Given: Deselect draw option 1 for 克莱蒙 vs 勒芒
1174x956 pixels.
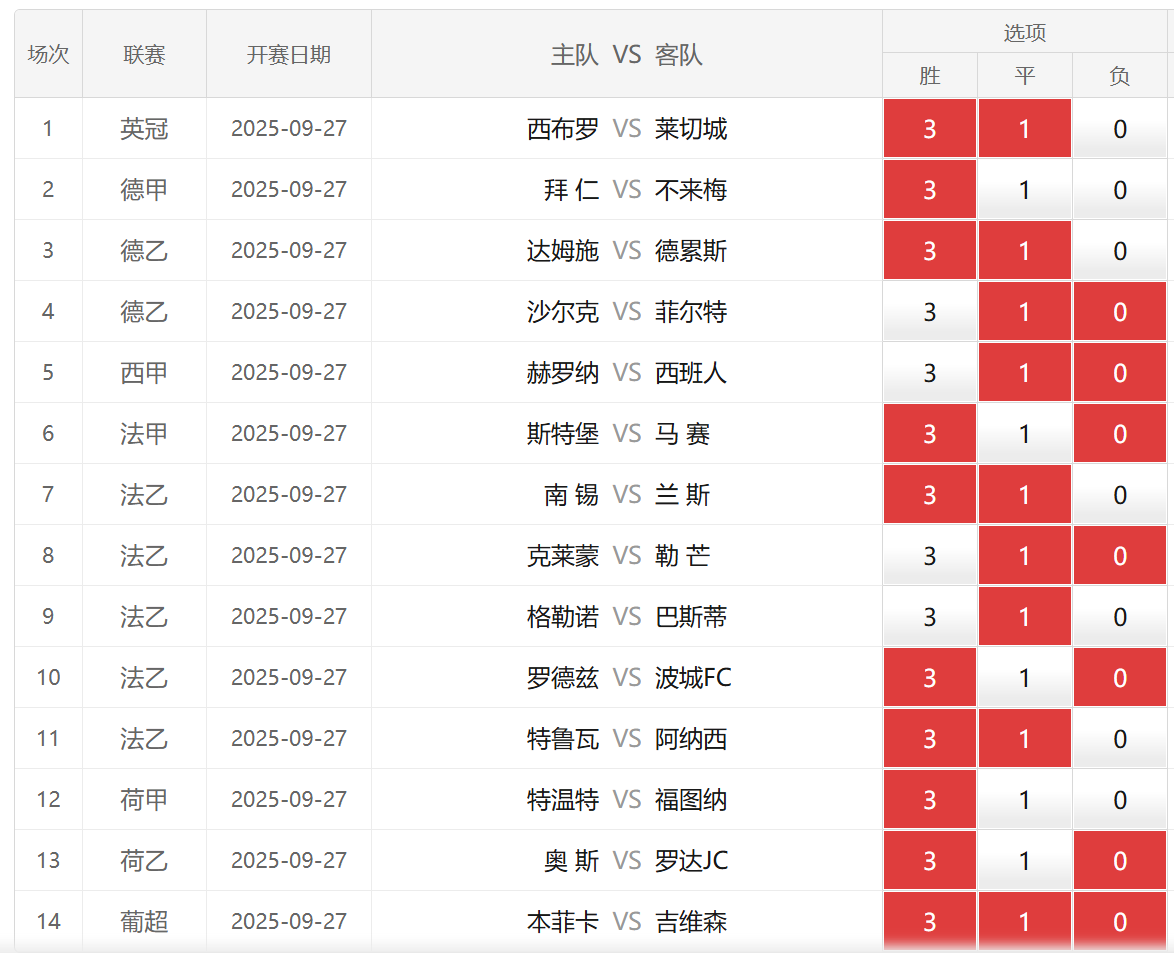Looking at the screenshot, I should click(1024, 556).
